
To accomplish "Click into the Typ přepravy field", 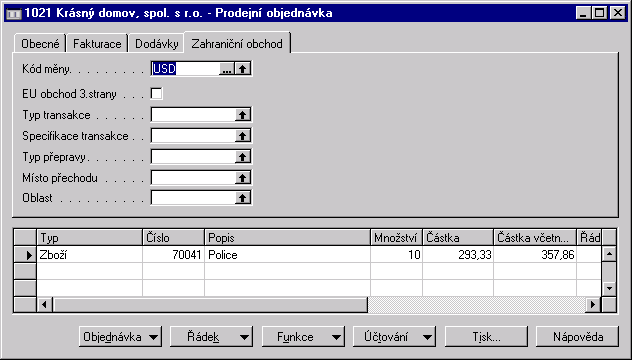I will [193, 157].
